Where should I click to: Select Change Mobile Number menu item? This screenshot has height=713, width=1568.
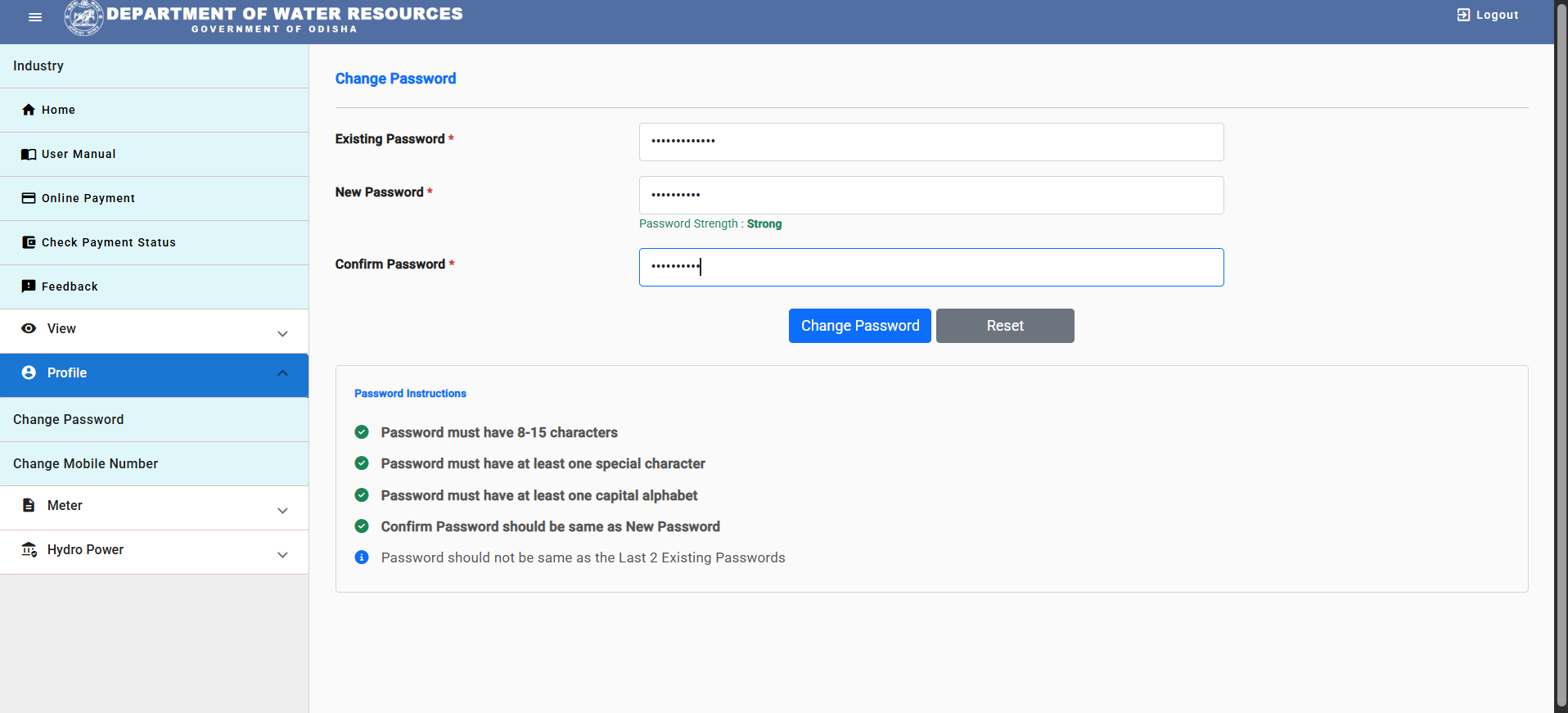[x=154, y=463]
